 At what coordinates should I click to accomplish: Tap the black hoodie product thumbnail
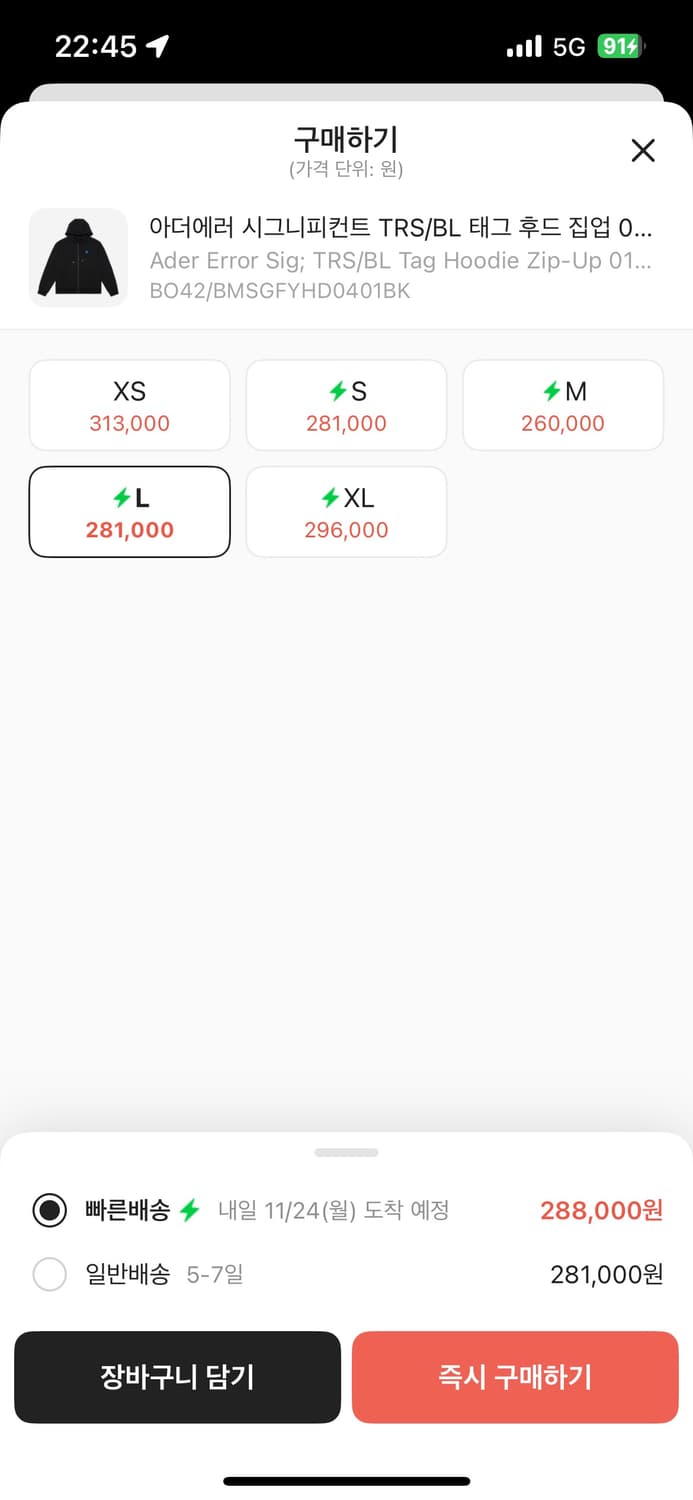tap(78, 257)
